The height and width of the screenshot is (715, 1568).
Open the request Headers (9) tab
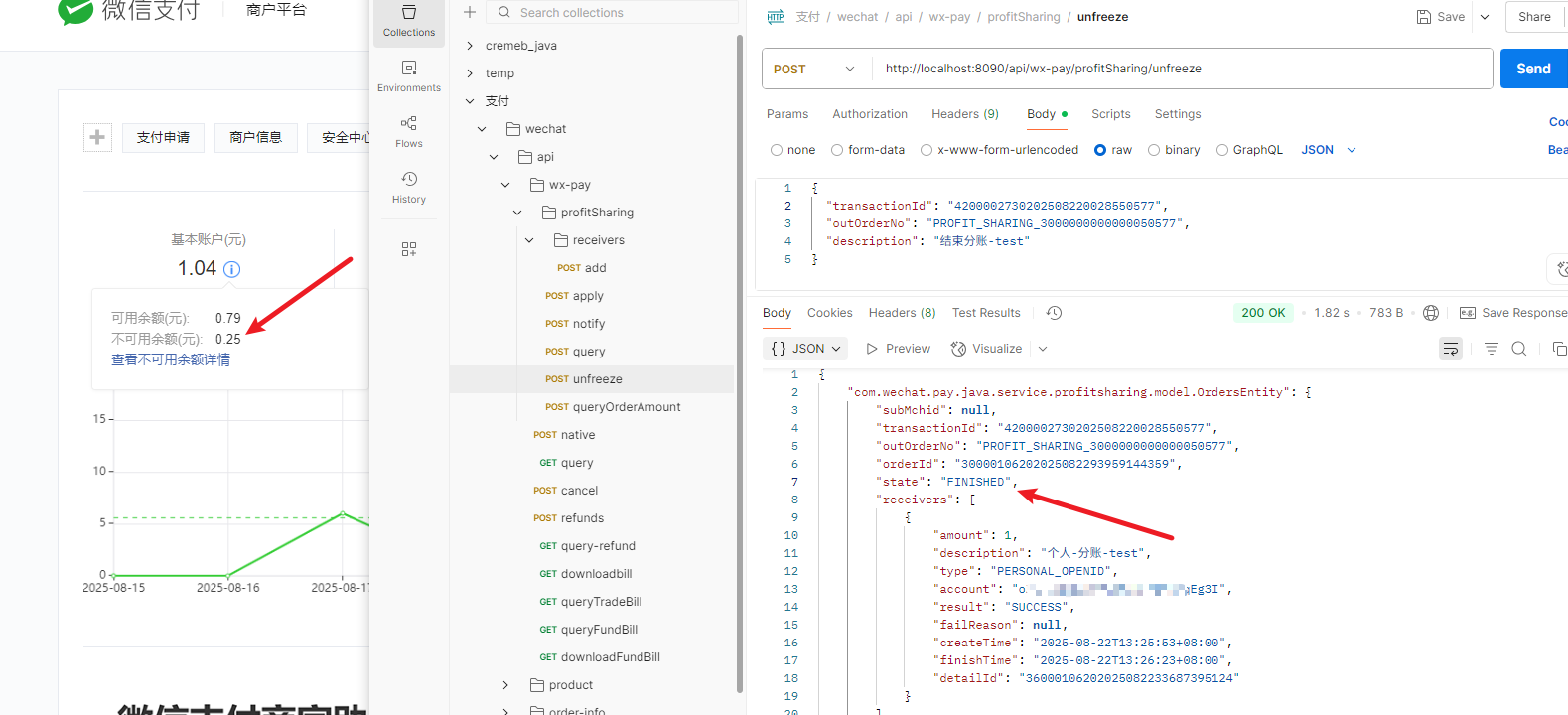coord(965,114)
